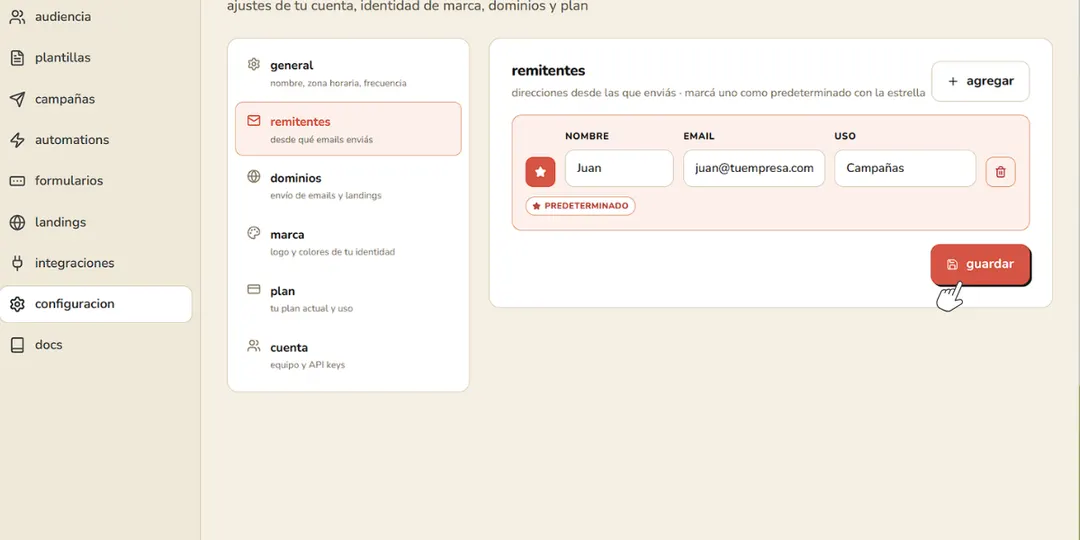Click the dominios globe icon
The width and height of the screenshot is (1080, 540).
253,176
